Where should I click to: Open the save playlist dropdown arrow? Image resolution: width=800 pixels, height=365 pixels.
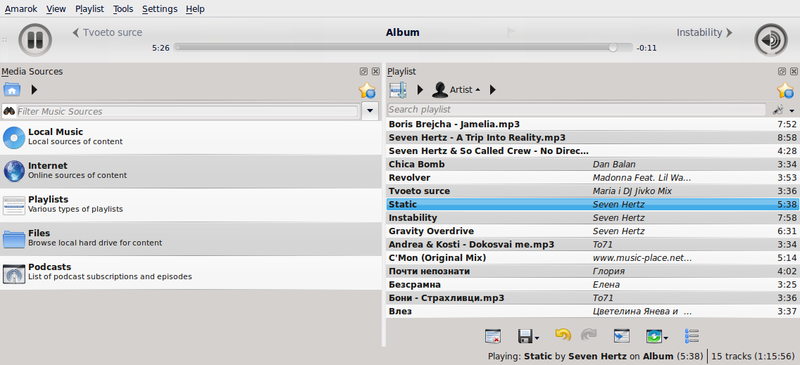(537, 337)
